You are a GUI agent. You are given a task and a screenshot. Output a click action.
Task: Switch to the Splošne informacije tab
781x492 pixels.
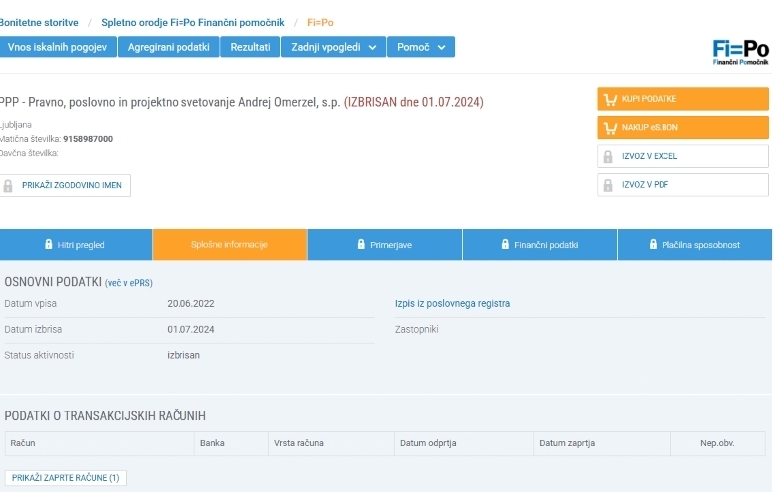pos(229,245)
